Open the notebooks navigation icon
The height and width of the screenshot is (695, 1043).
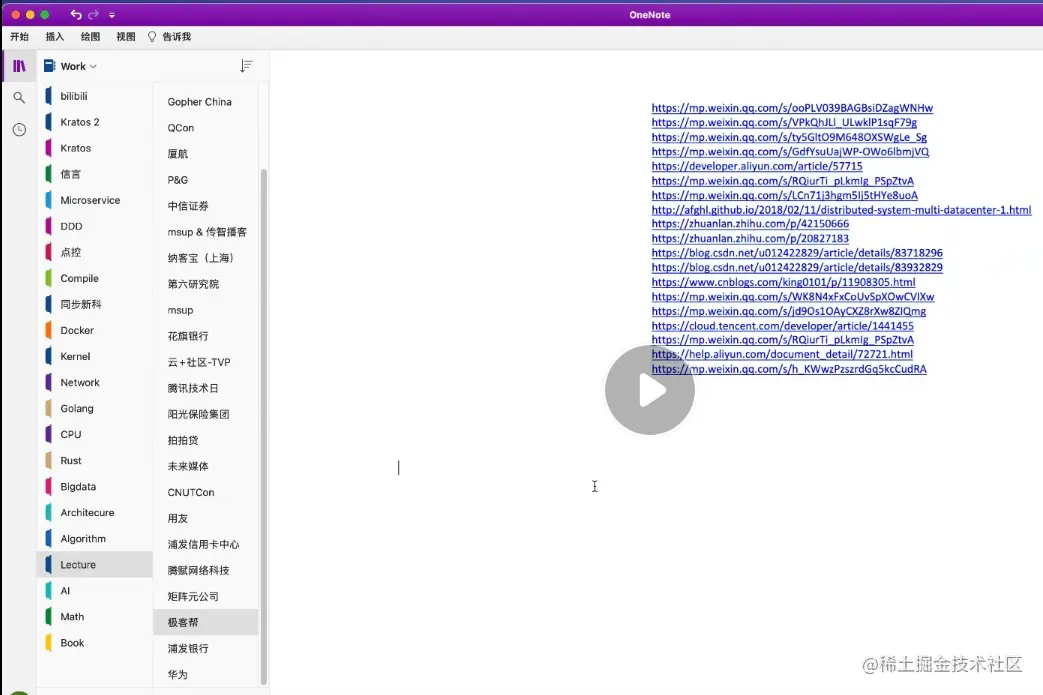click(x=19, y=66)
